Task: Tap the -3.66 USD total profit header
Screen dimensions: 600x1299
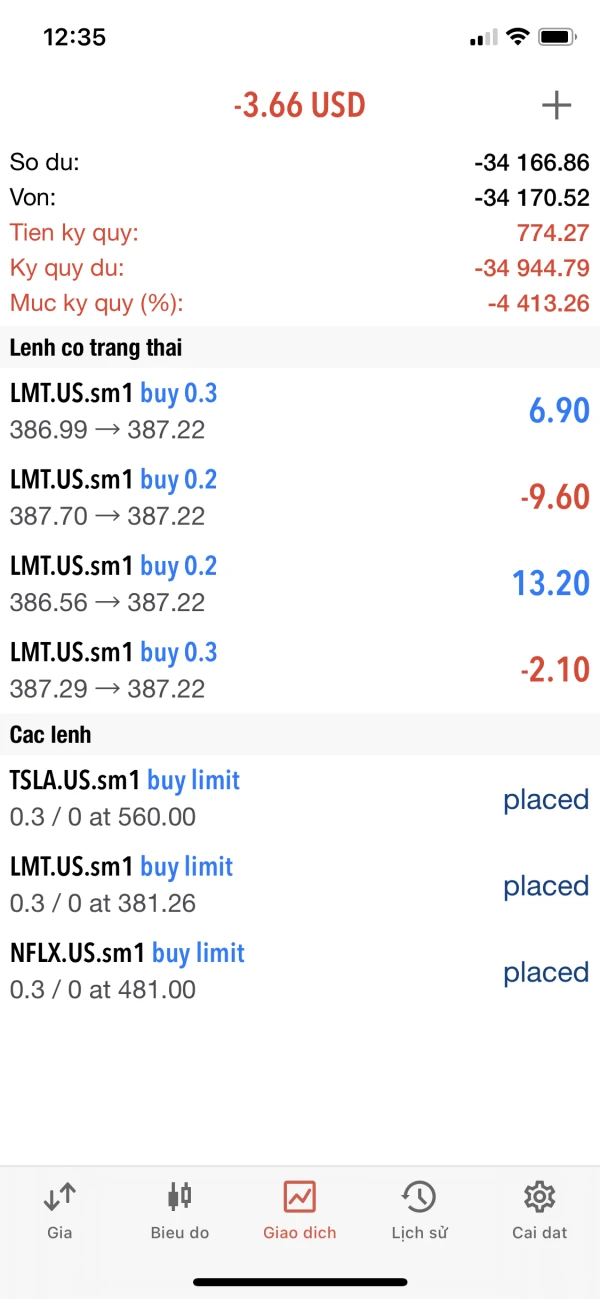Action: pos(299,105)
